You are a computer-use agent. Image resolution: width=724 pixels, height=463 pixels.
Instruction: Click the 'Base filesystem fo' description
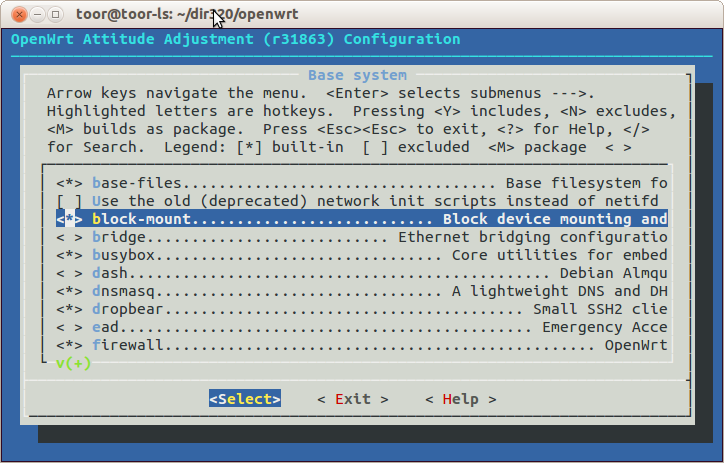pos(587,183)
